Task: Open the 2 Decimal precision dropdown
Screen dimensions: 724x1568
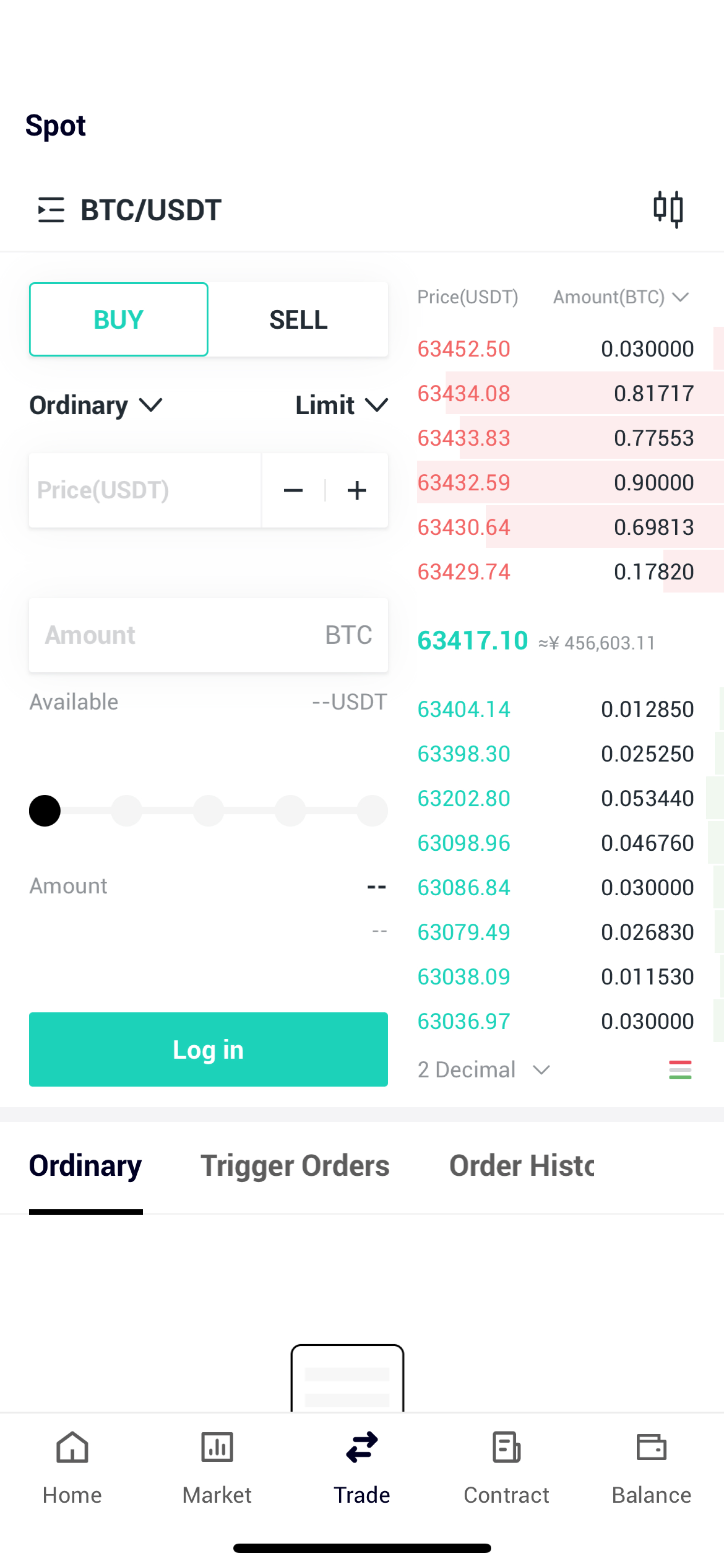Action: 484,1070
